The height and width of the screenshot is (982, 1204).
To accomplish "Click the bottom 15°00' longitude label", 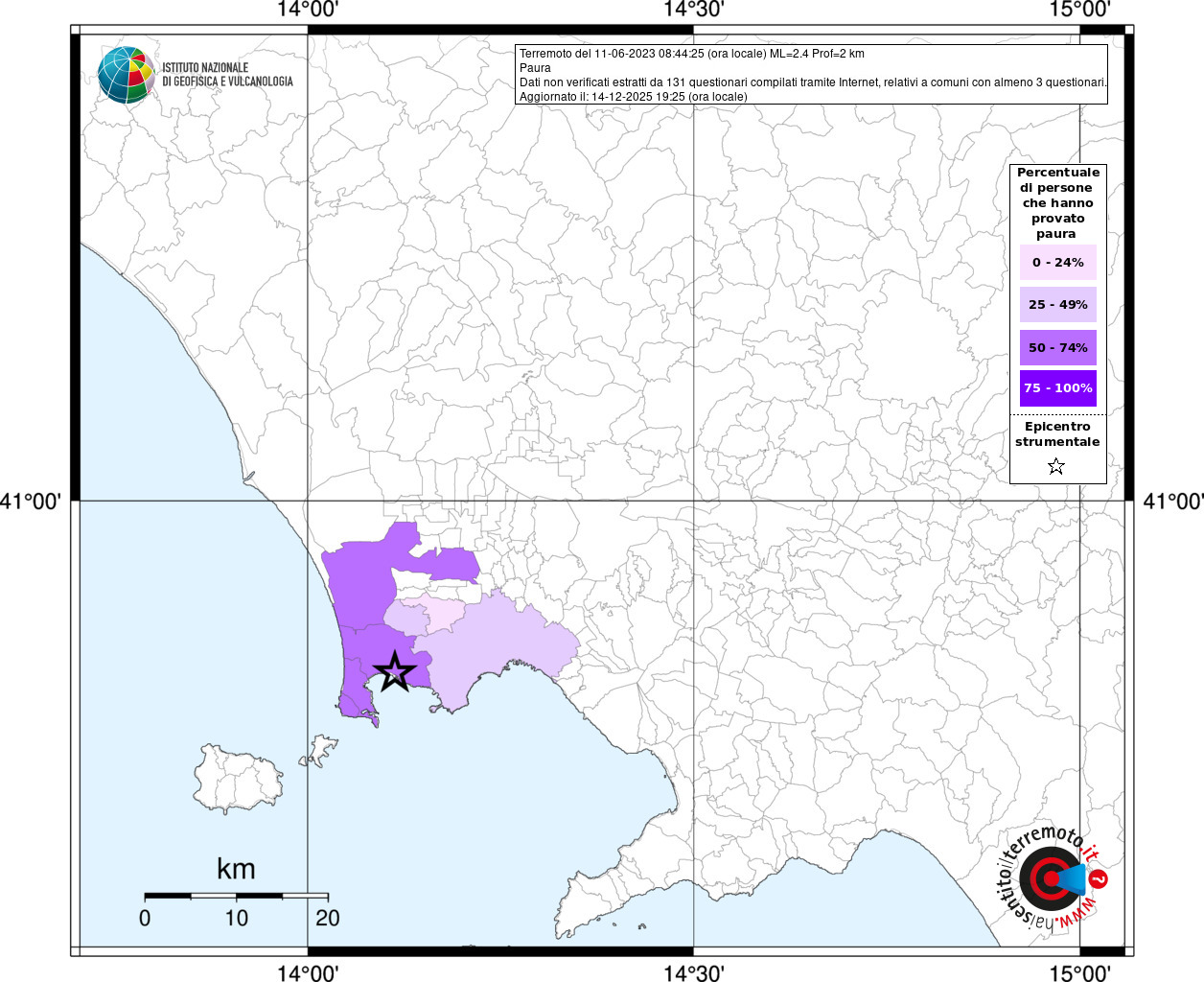I will click(x=1080, y=972).
